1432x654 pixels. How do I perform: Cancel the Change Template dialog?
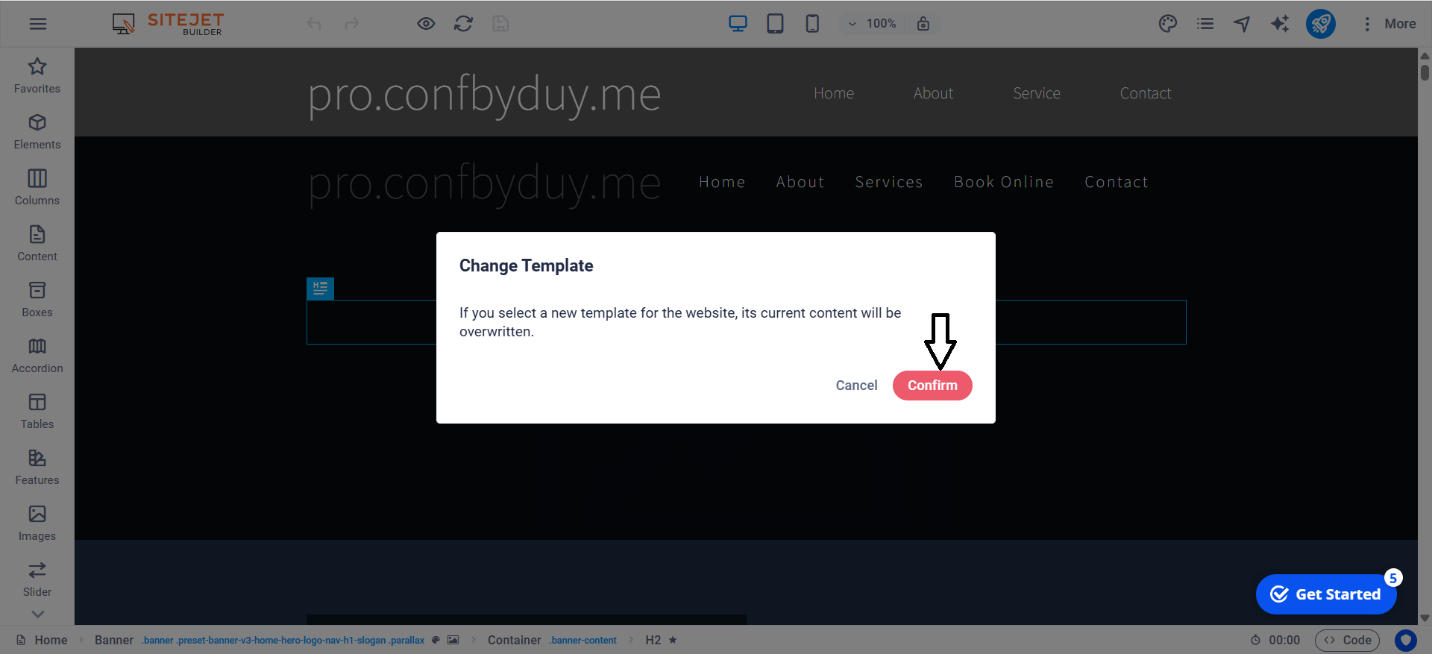(856, 385)
